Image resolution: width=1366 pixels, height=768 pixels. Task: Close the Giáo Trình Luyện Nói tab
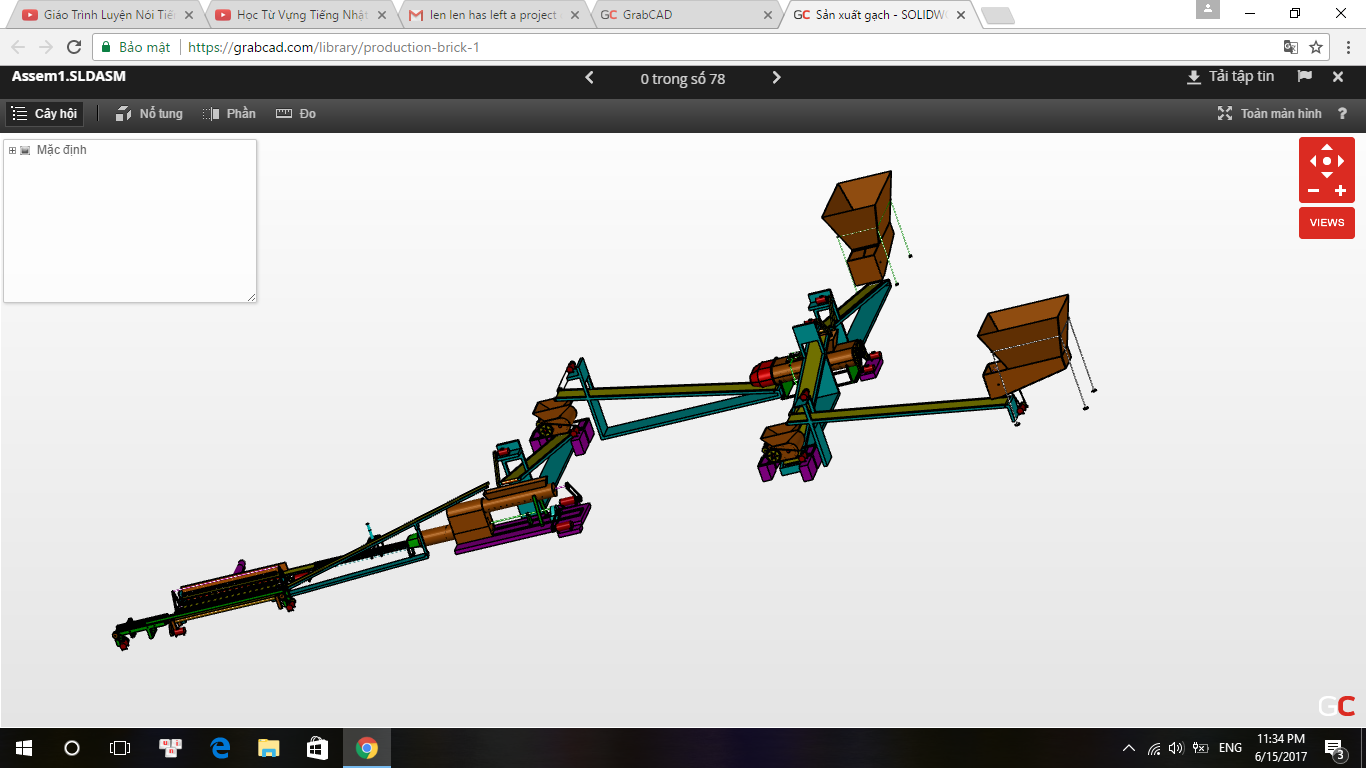[x=188, y=15]
